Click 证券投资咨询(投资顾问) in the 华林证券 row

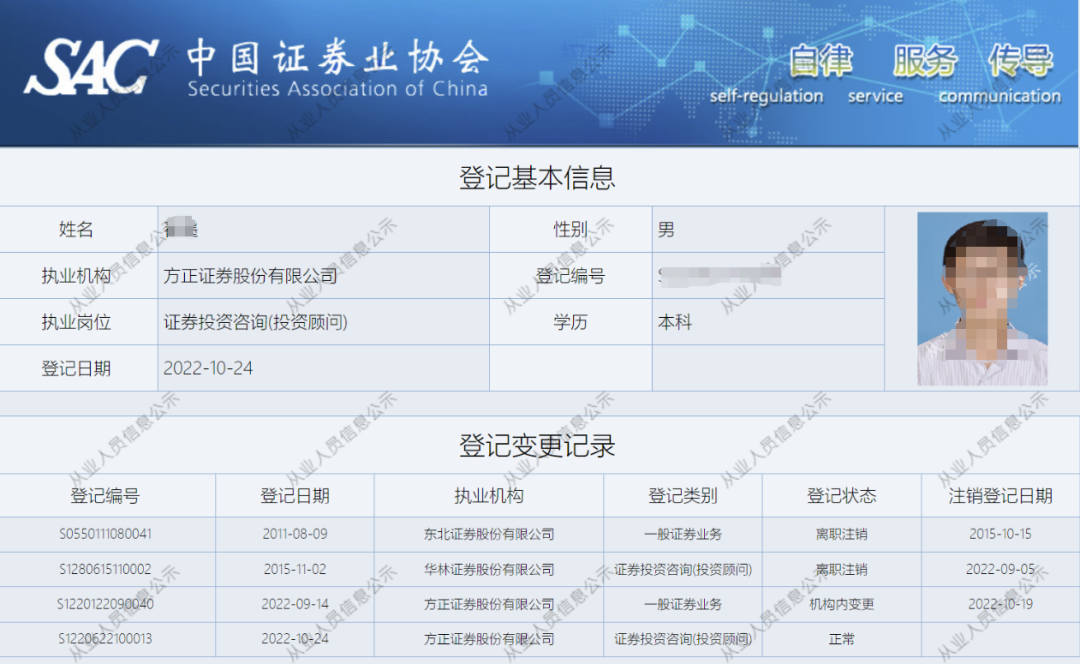click(x=683, y=570)
